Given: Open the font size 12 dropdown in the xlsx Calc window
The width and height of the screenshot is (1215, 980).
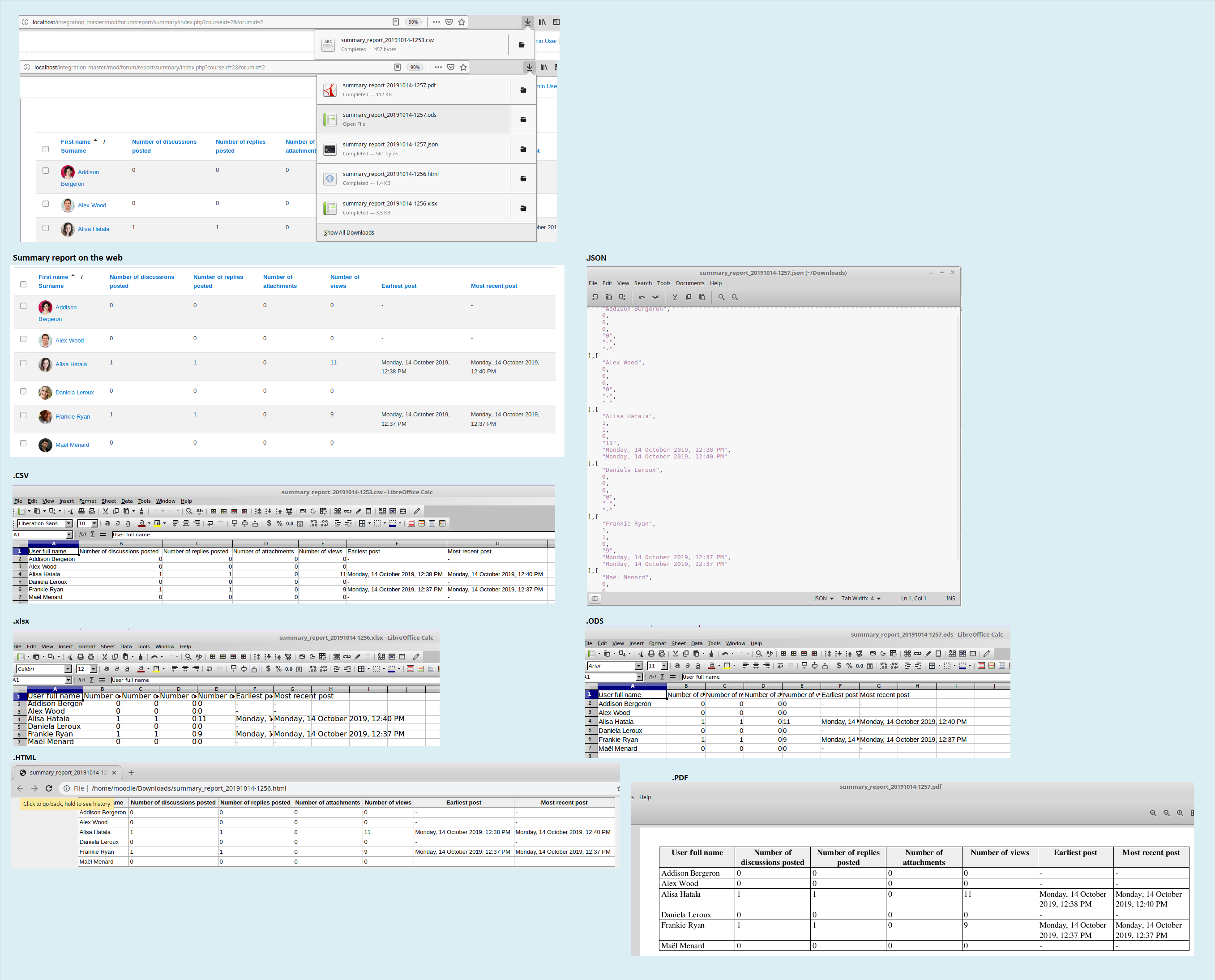Looking at the screenshot, I should (93, 669).
